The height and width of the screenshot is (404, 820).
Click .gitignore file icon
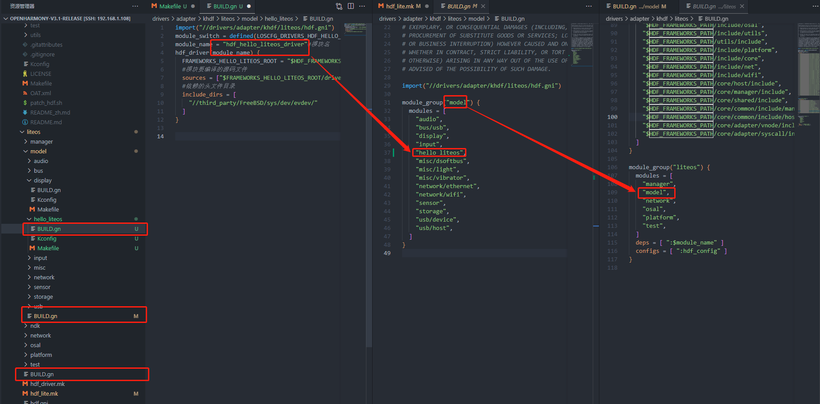pyautogui.click(x=25, y=54)
